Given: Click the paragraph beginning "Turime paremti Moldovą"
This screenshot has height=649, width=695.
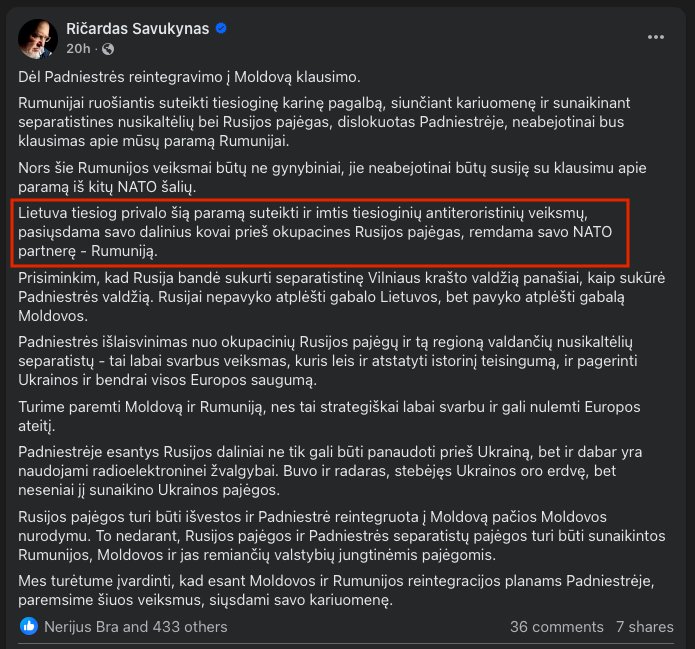Looking at the screenshot, I should tap(330, 416).
